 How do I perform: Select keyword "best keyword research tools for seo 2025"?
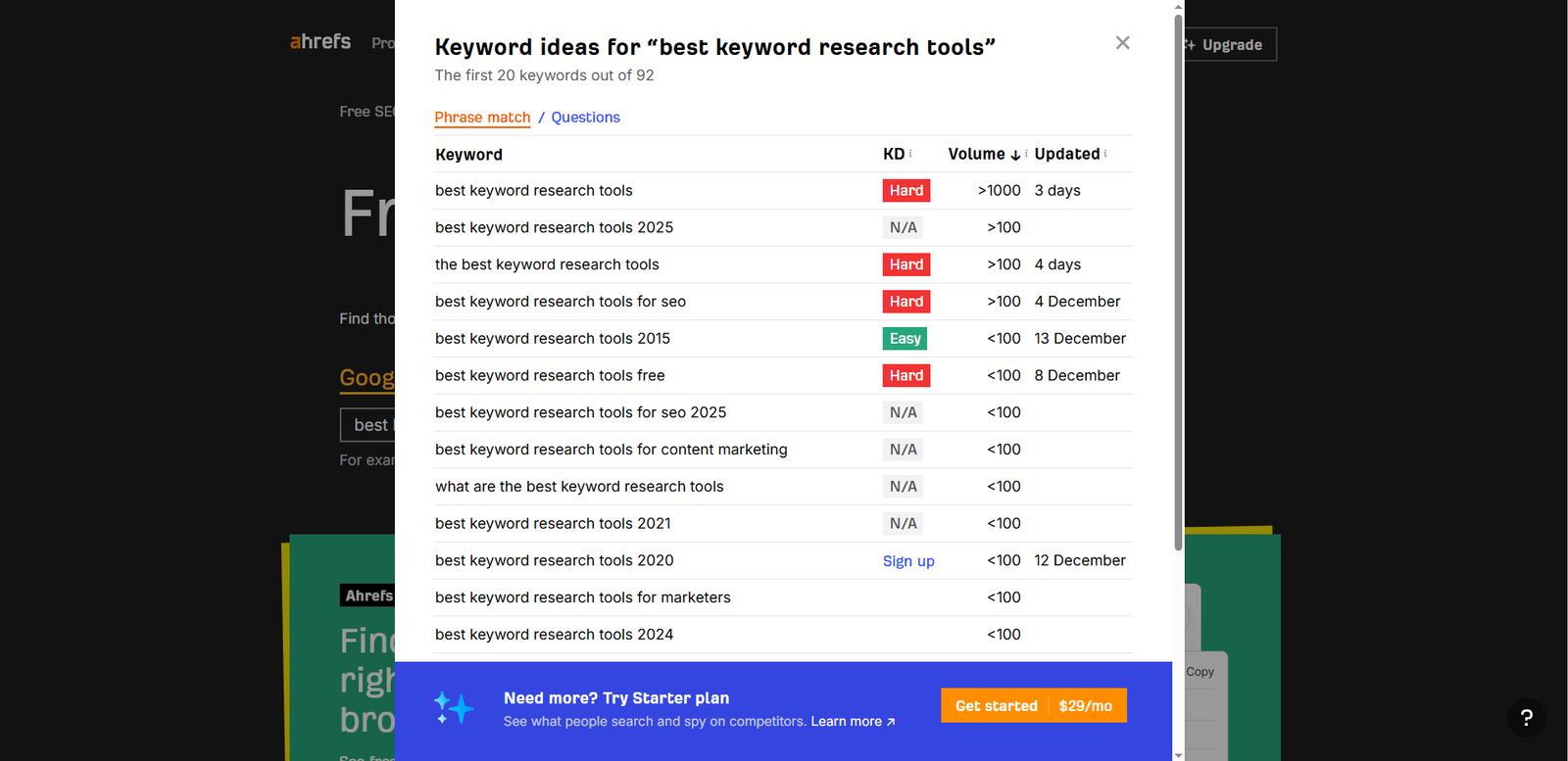click(x=581, y=412)
